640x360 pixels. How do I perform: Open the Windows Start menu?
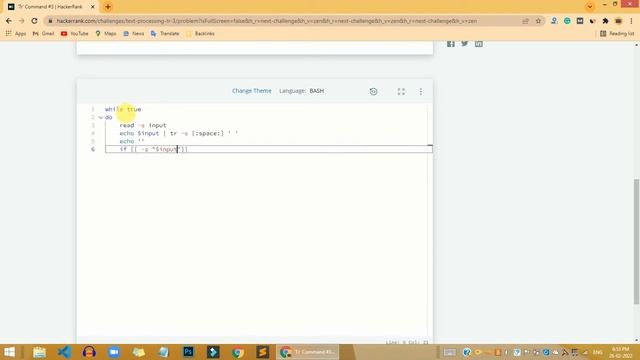coord(9,352)
